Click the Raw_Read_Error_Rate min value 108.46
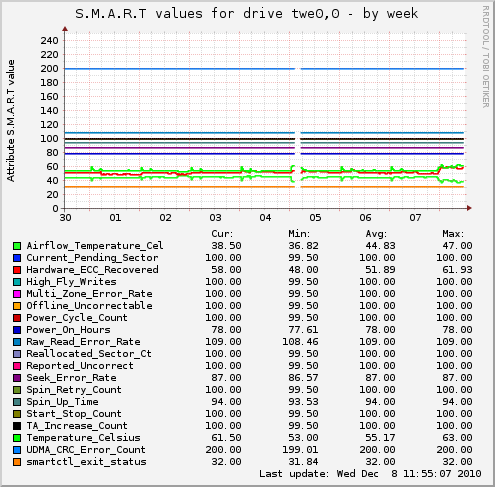 [300, 342]
